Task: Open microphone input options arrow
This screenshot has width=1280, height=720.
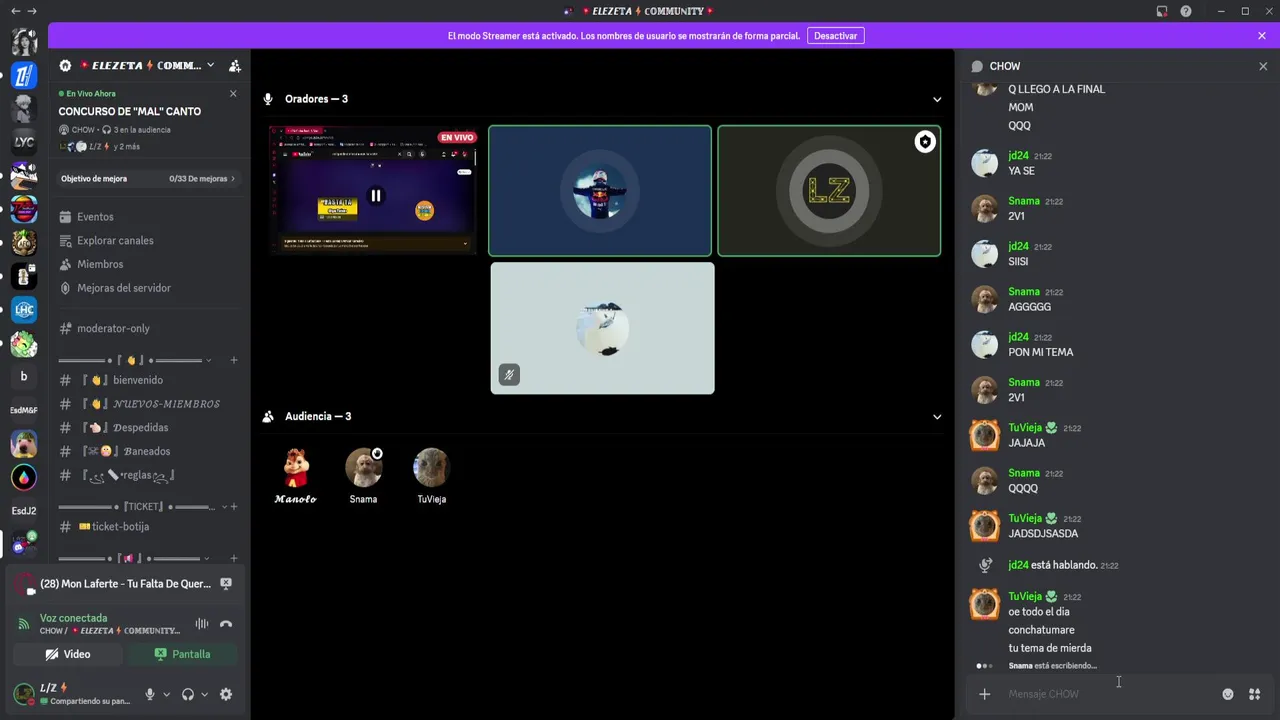Action: pyautogui.click(x=166, y=694)
